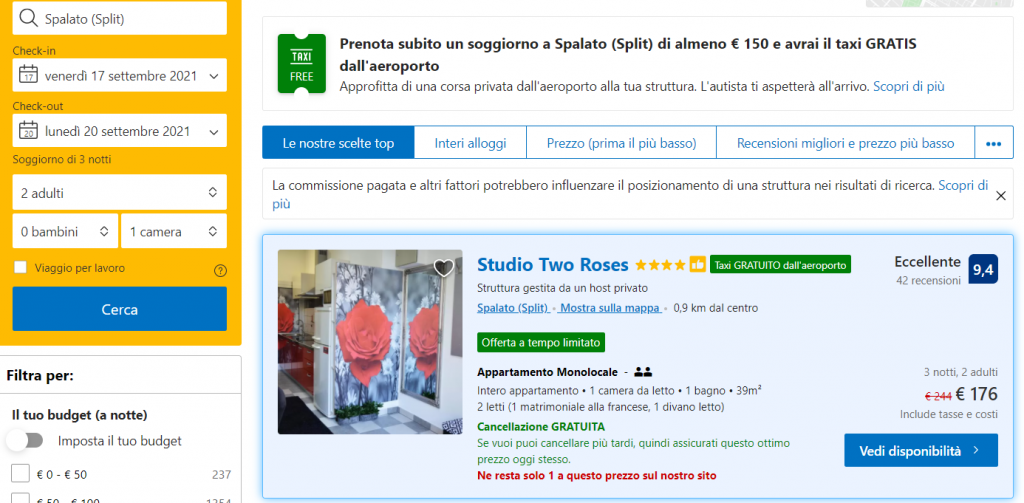Dismiss the commission notice with X
Viewport: 1024px width, 503px height.
tap(1000, 195)
